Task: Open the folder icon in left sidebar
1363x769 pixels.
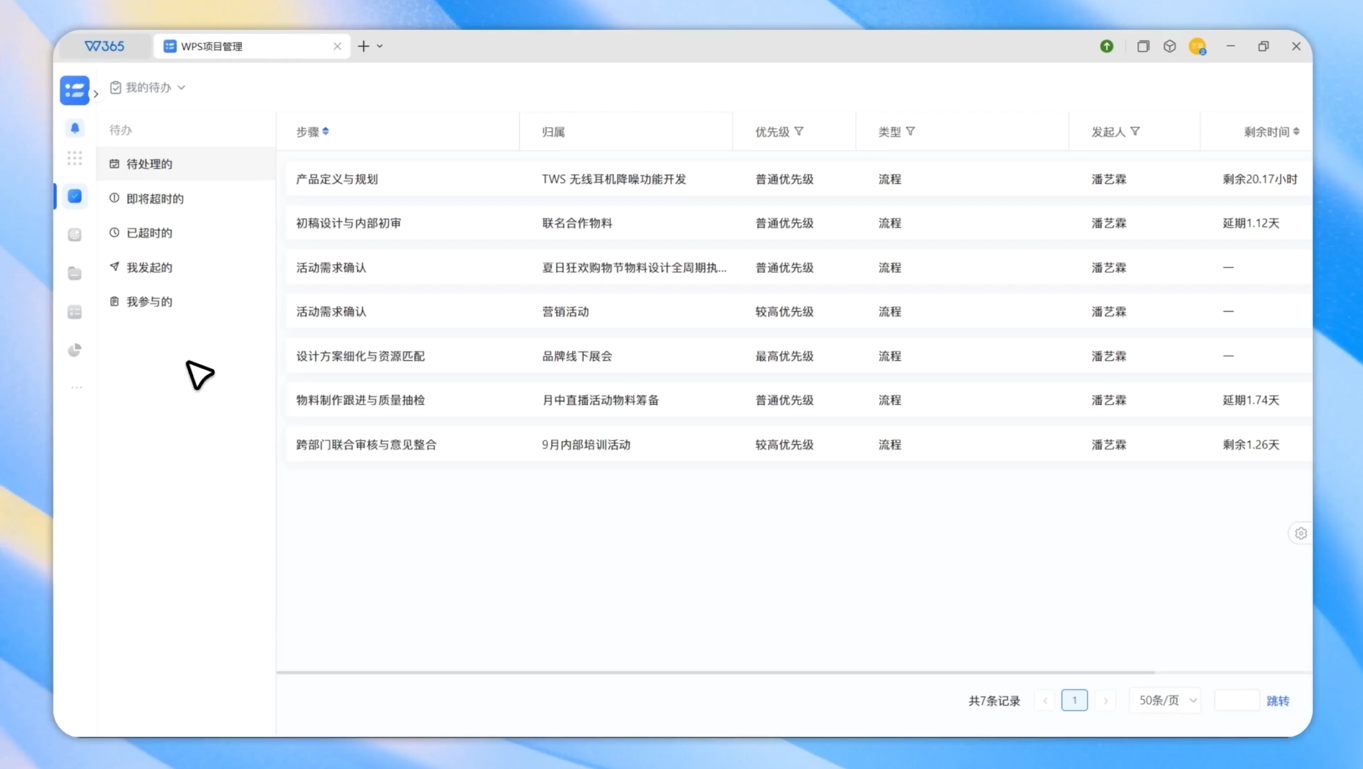Action: pyautogui.click(x=75, y=273)
